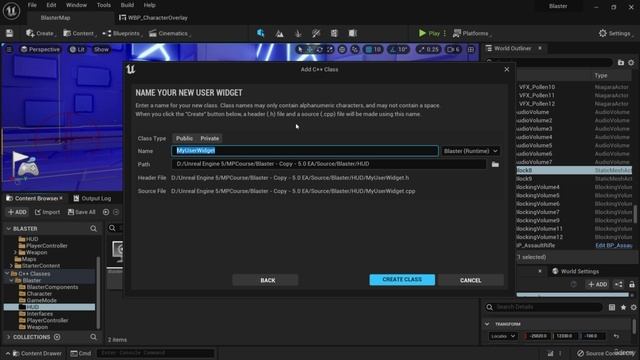Select the viewport scale tool
640x360 pixels.
329,49
